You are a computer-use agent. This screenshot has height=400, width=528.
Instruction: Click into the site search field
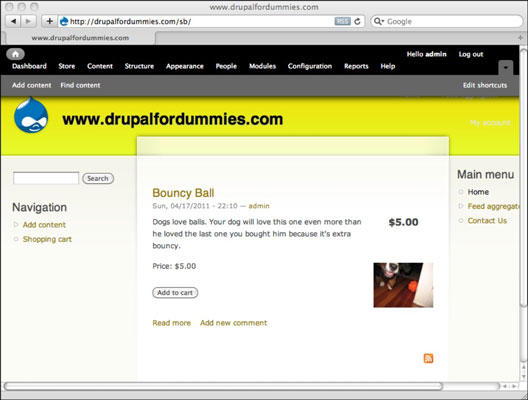(46, 178)
